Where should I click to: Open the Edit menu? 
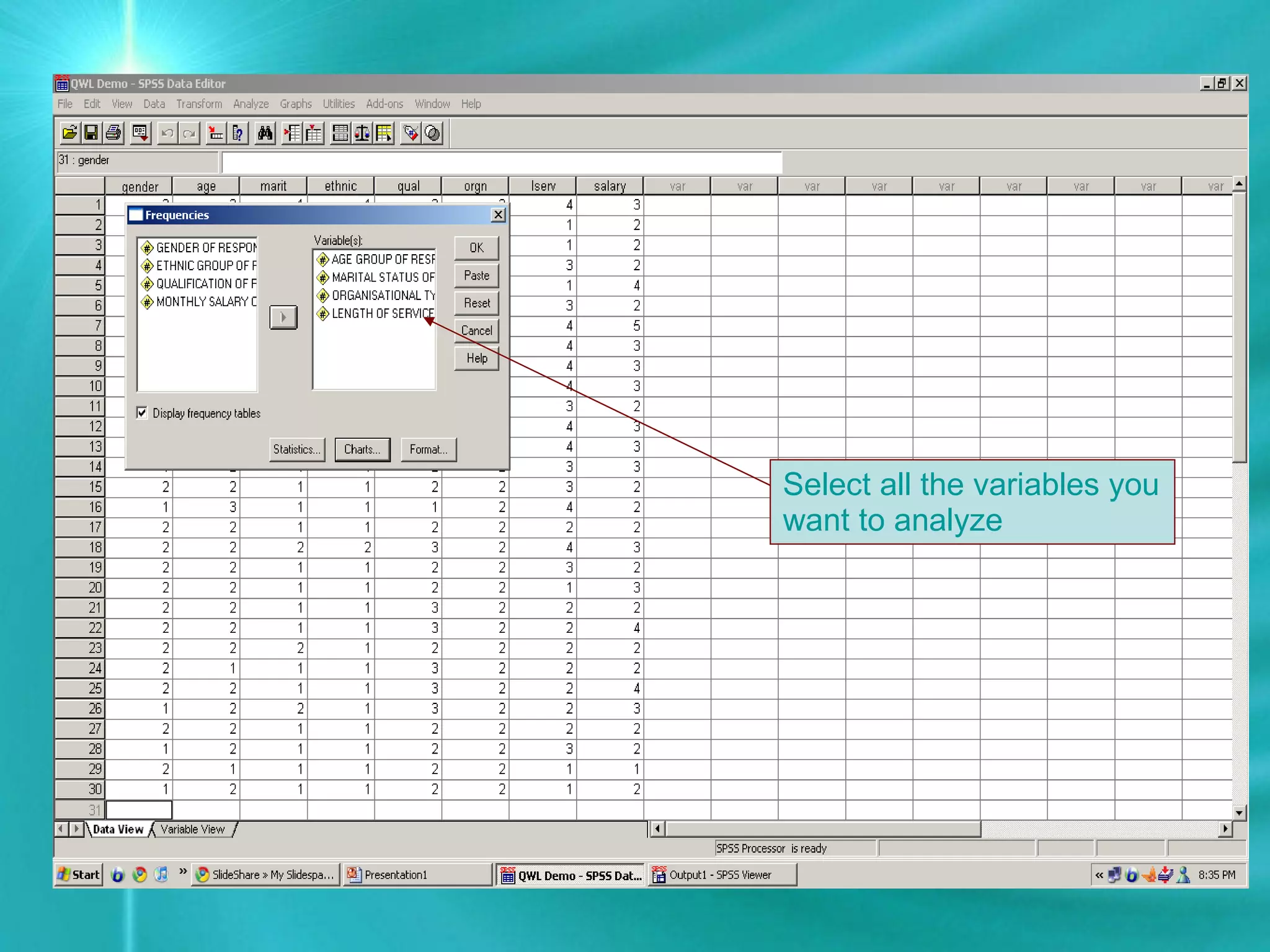(x=92, y=104)
